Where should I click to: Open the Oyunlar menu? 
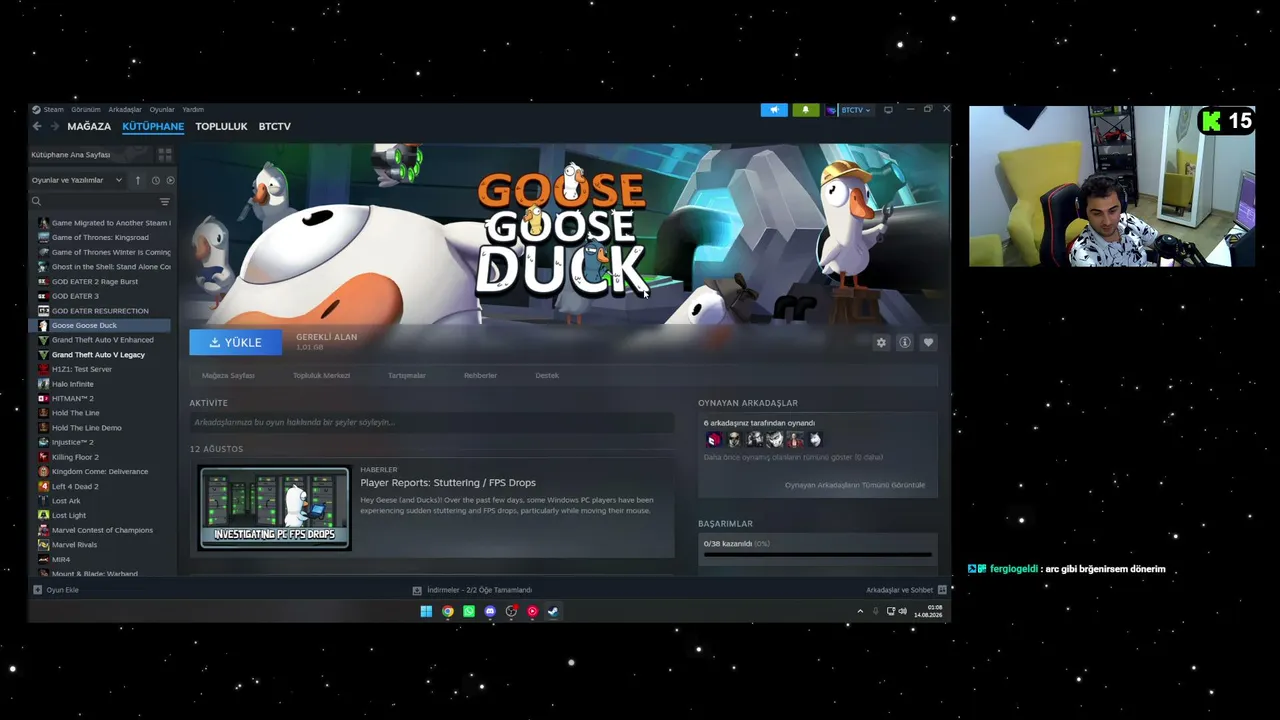(162, 110)
